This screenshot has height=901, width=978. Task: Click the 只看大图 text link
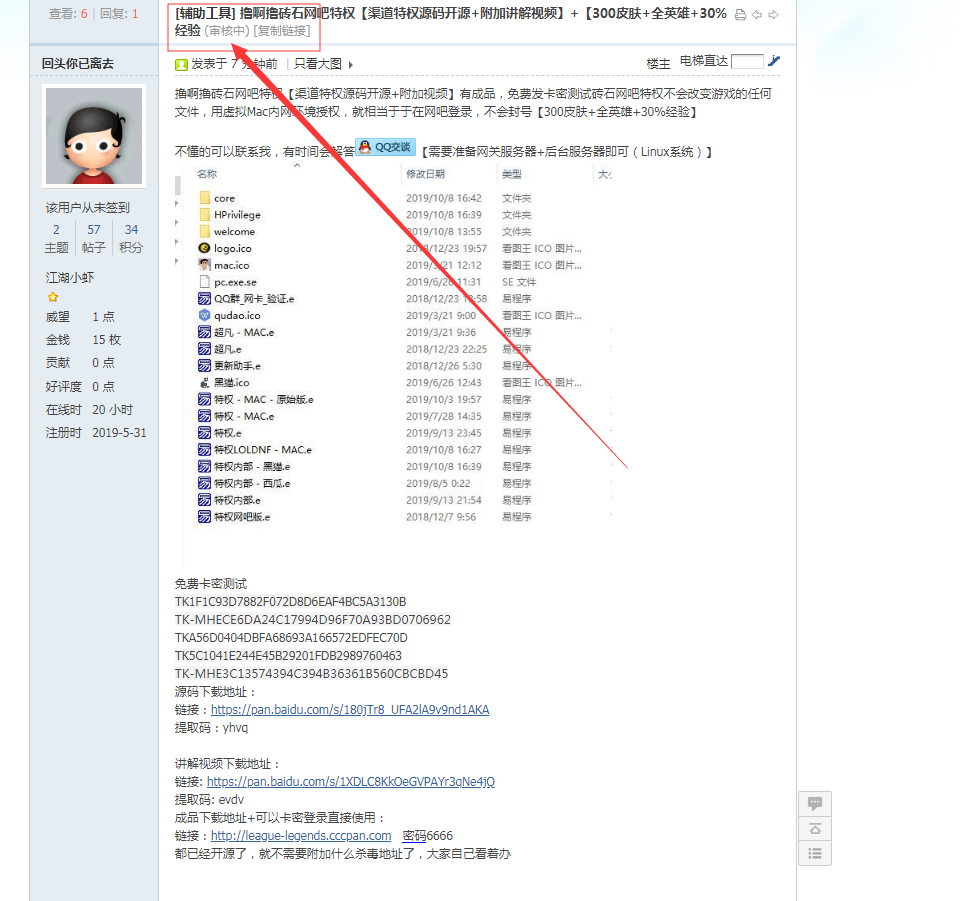318,64
